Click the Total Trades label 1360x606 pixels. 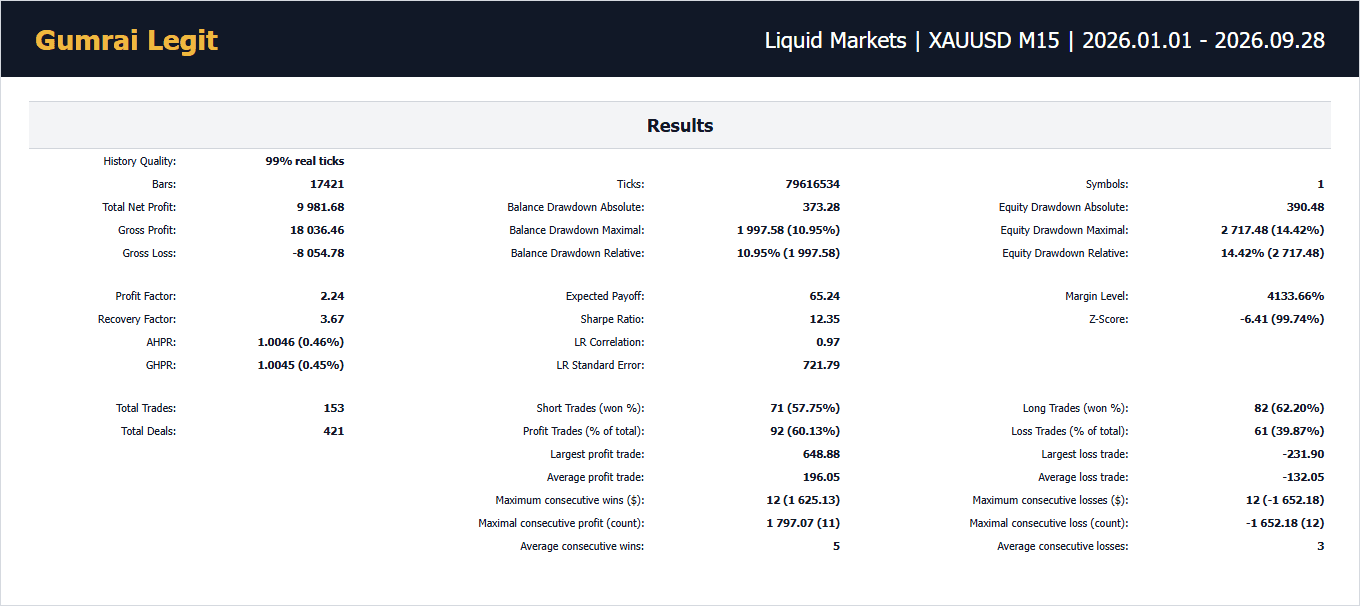click(x=146, y=408)
